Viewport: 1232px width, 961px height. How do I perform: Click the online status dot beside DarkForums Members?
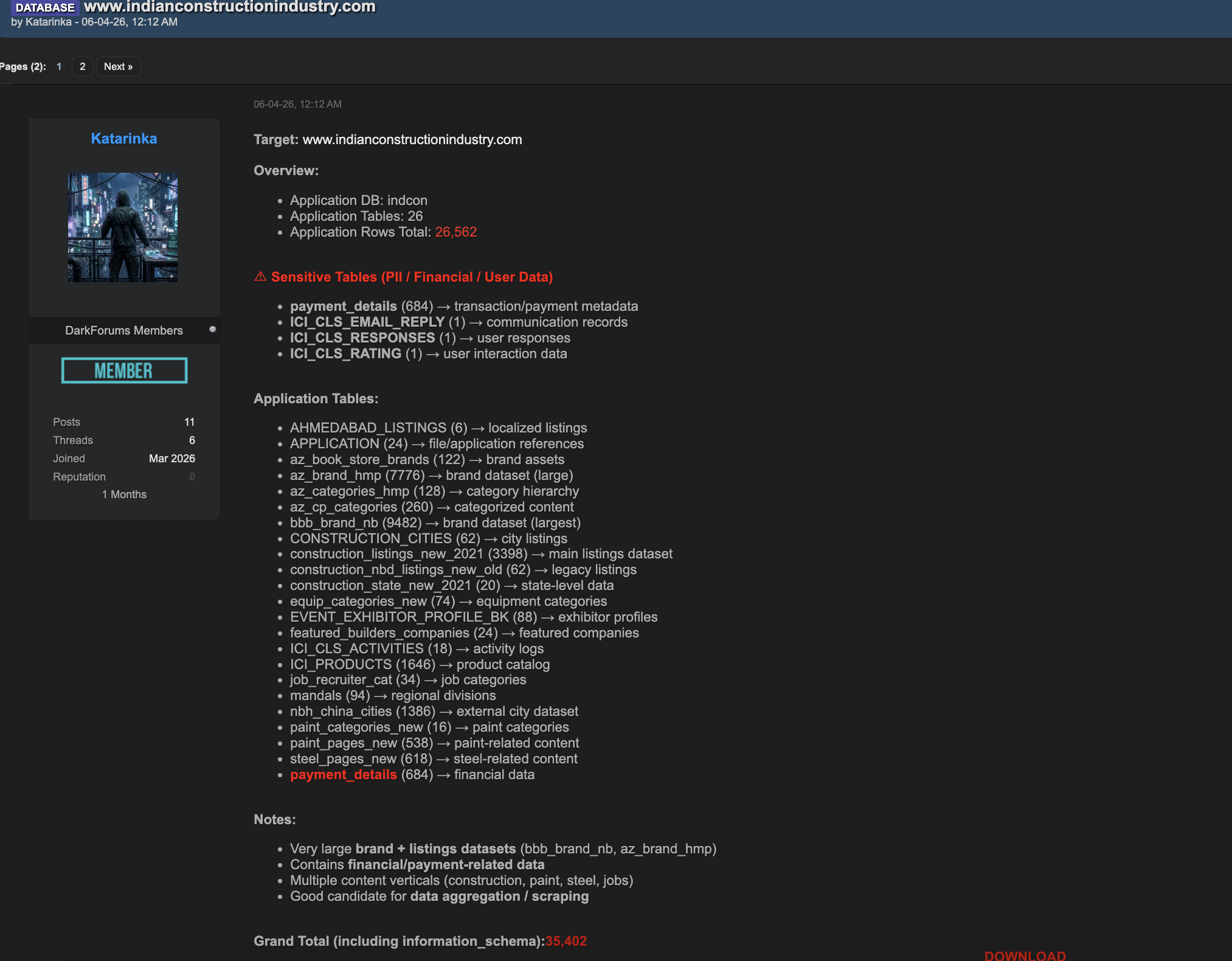(213, 329)
